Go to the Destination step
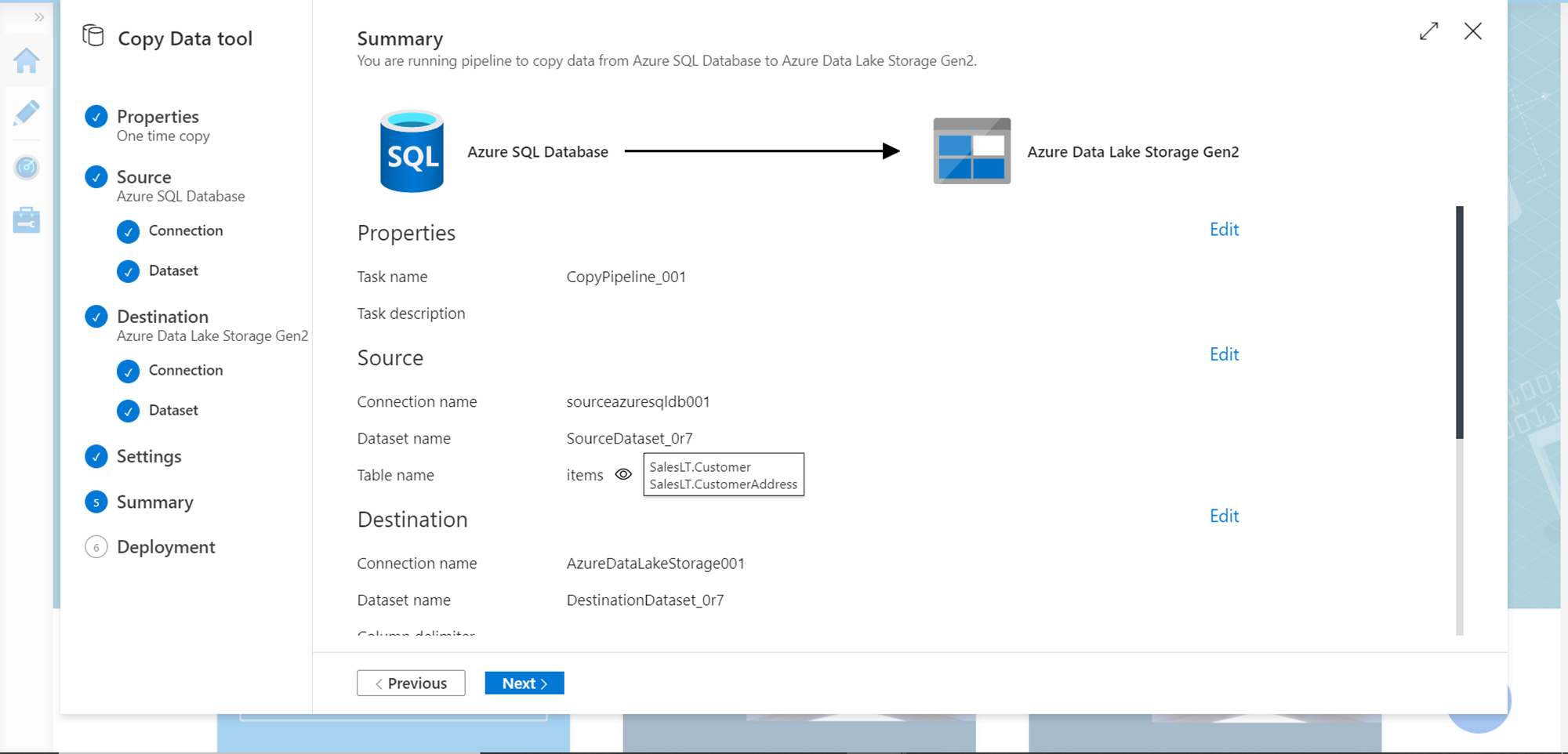The height and width of the screenshot is (754, 1568). [162, 316]
